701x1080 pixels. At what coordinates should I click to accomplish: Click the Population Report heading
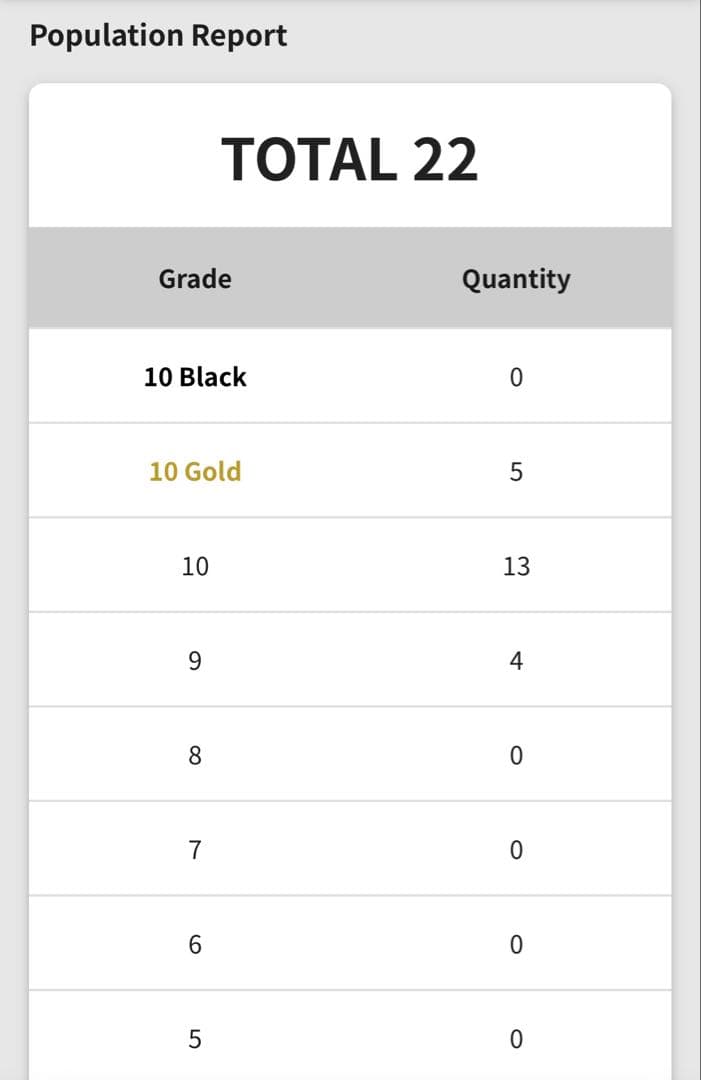pos(158,36)
